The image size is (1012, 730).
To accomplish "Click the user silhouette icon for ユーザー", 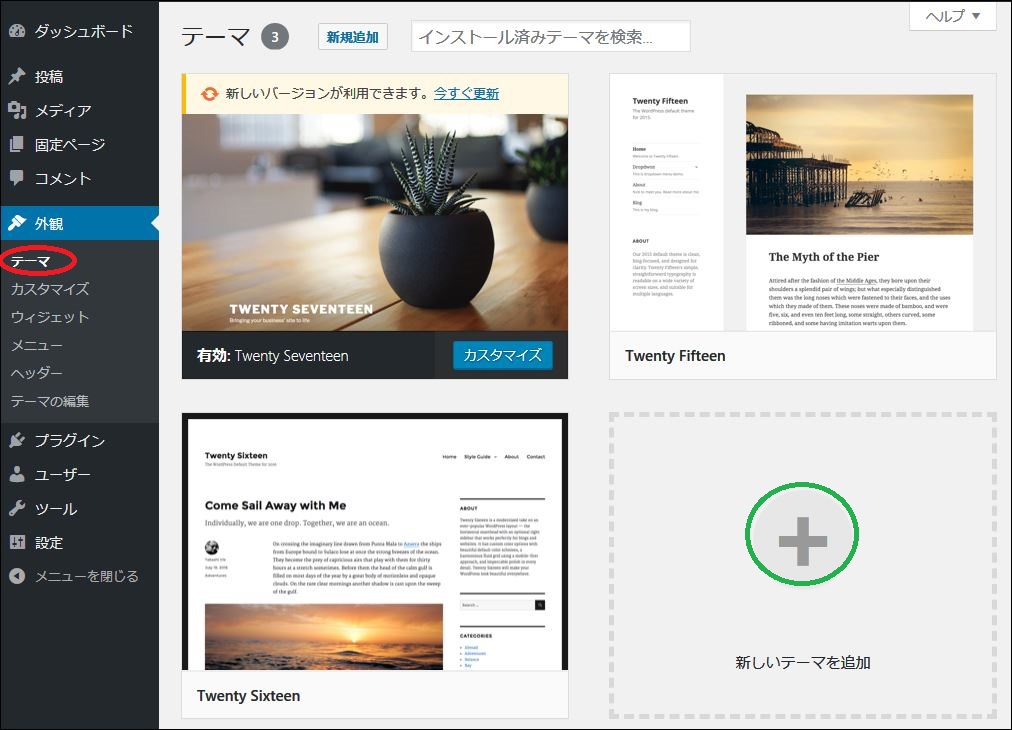I will [17, 474].
